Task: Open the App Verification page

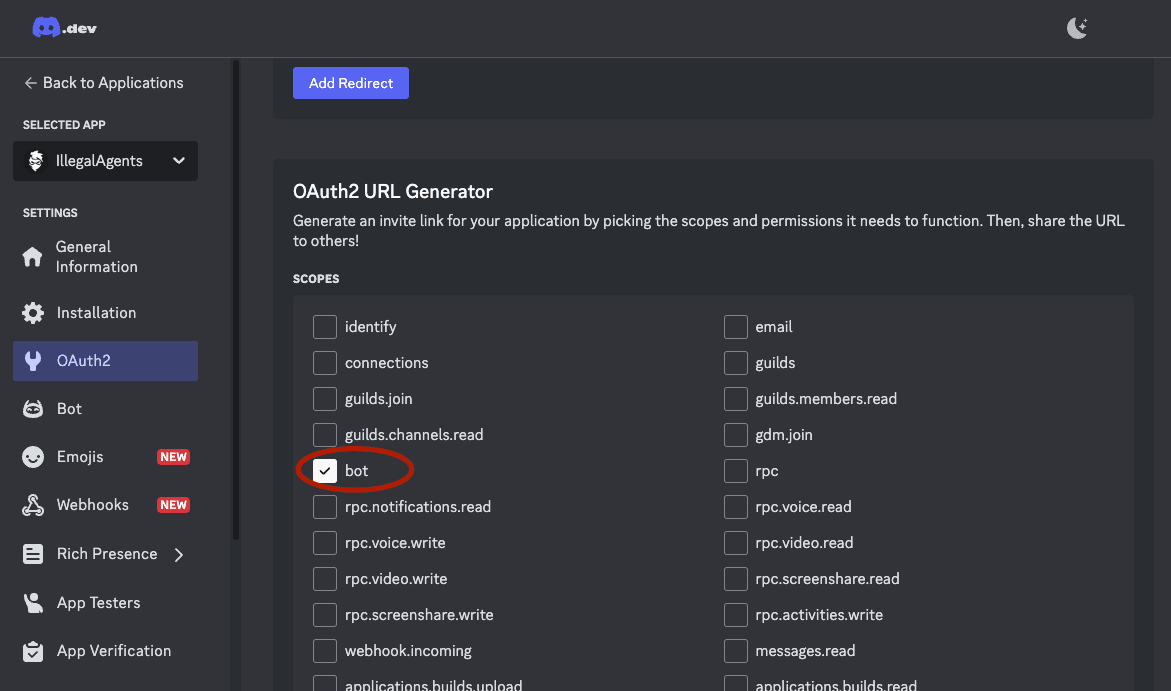Action: [105, 651]
